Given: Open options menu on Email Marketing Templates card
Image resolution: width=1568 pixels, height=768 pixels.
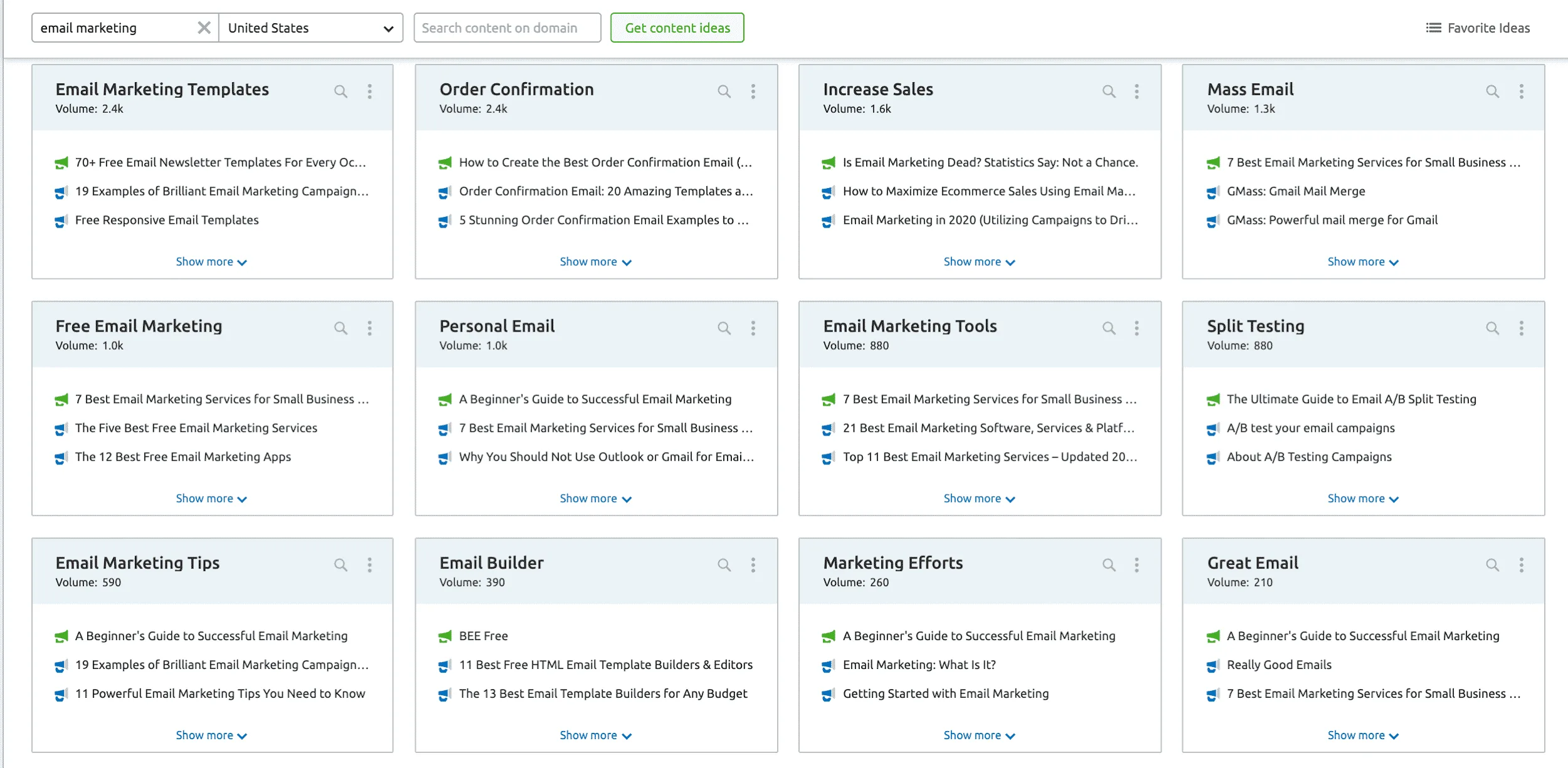Looking at the screenshot, I should click(x=369, y=92).
